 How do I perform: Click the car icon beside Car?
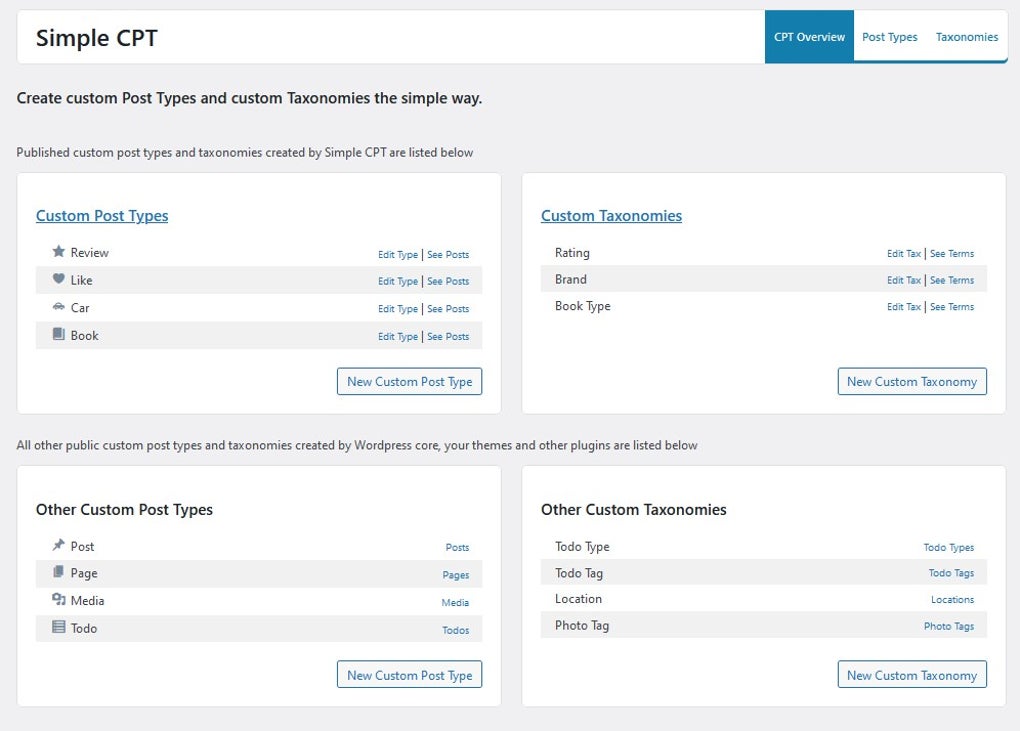tap(58, 307)
